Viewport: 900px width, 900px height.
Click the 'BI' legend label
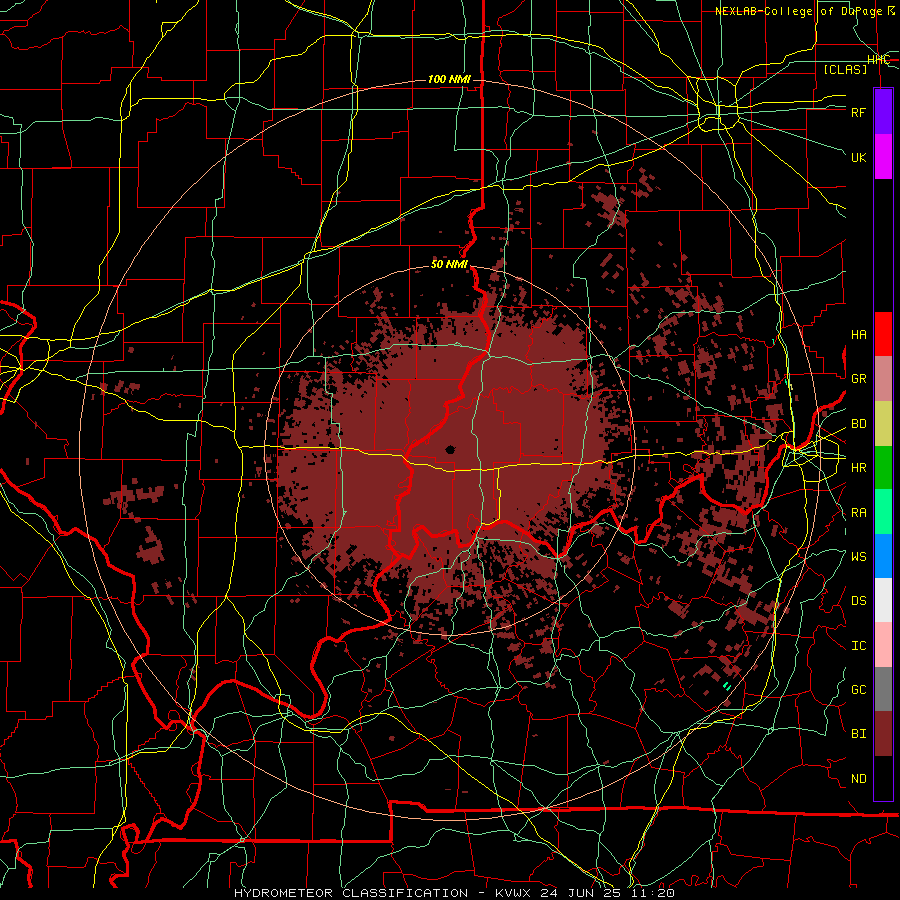click(859, 734)
